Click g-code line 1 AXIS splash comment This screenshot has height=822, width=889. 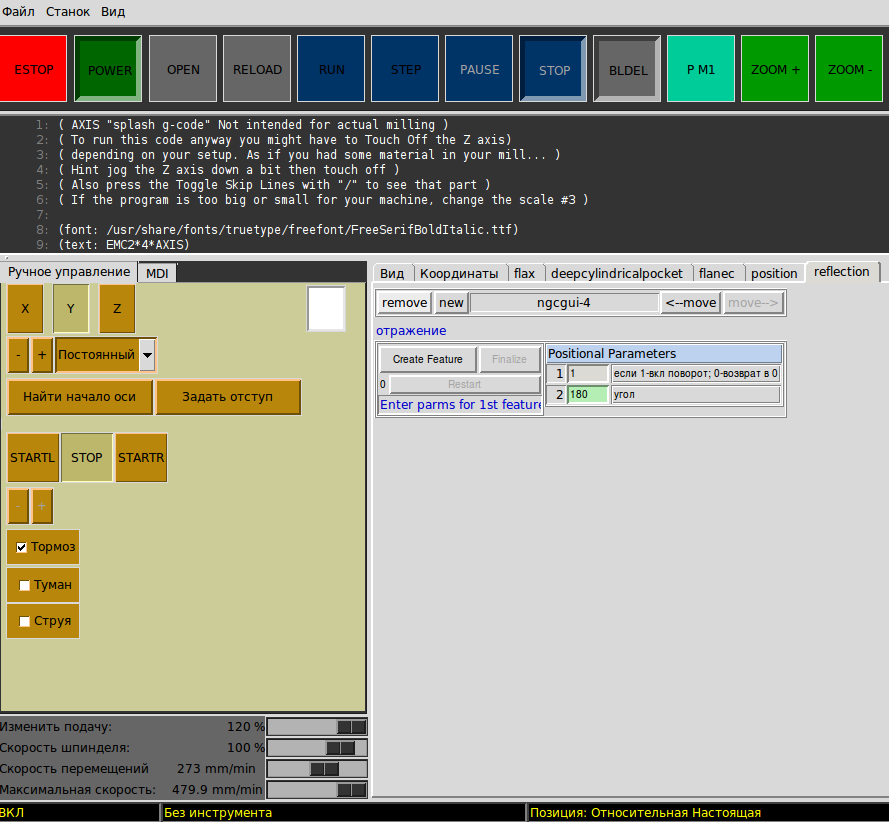tap(253, 125)
